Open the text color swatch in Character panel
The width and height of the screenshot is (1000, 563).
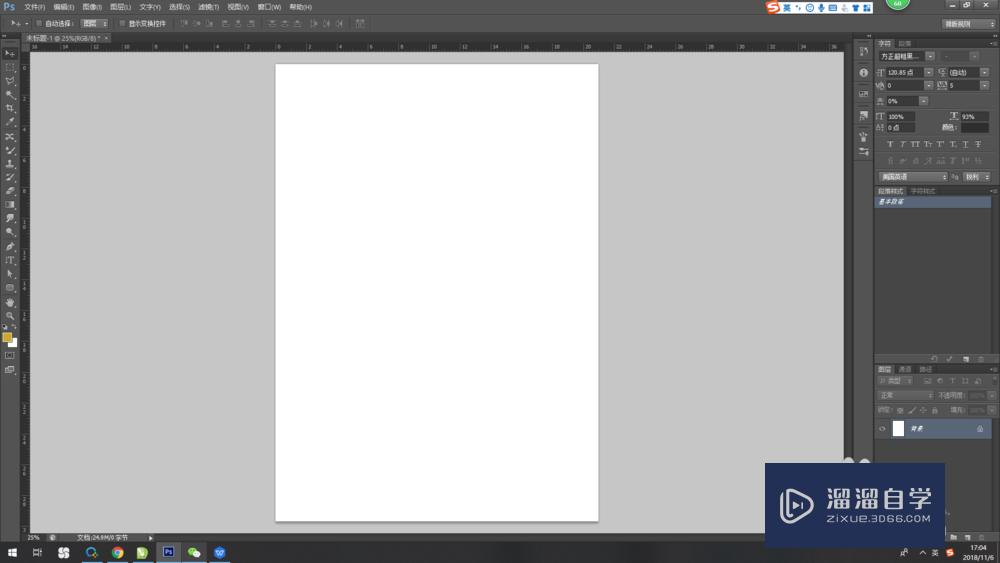tap(975, 128)
